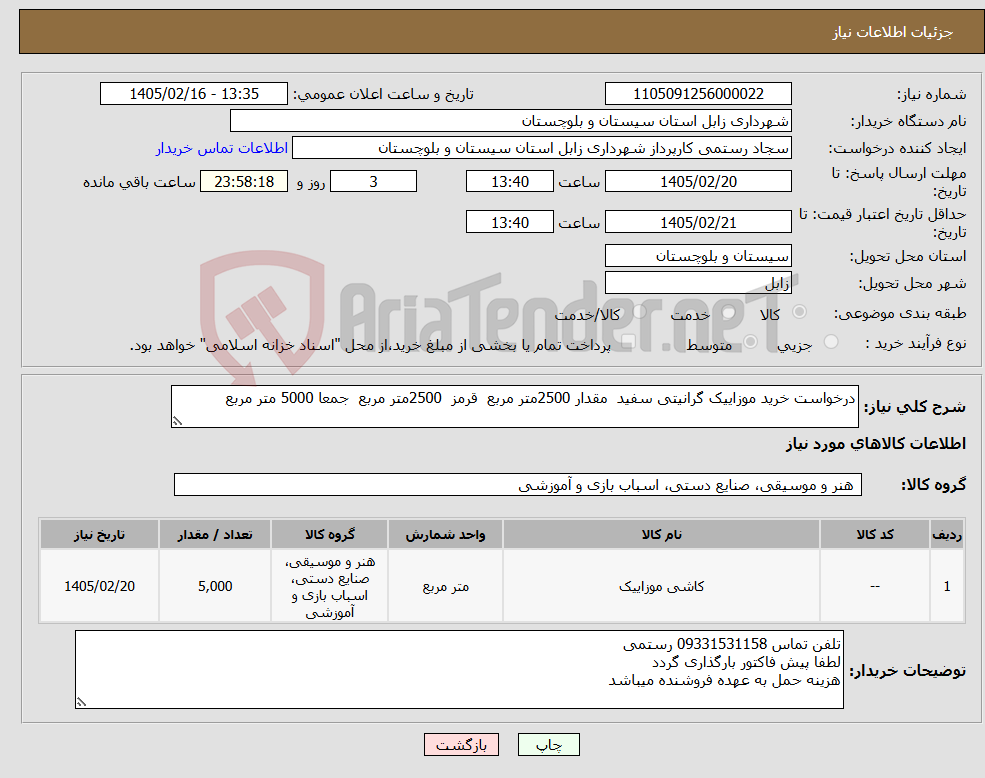Click the جزئیات اطلاعات نیاز header title
This screenshot has height=778, width=985.
pyautogui.click(x=893, y=32)
